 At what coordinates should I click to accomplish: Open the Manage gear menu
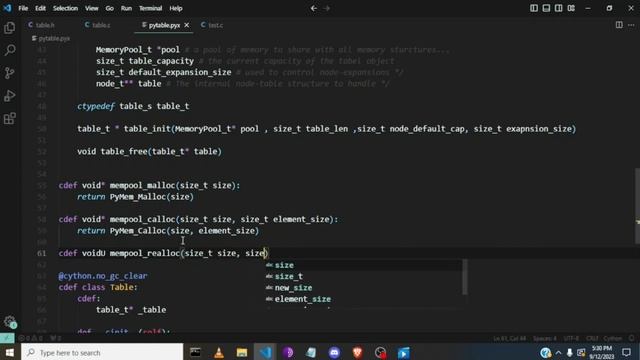click(x=9, y=322)
